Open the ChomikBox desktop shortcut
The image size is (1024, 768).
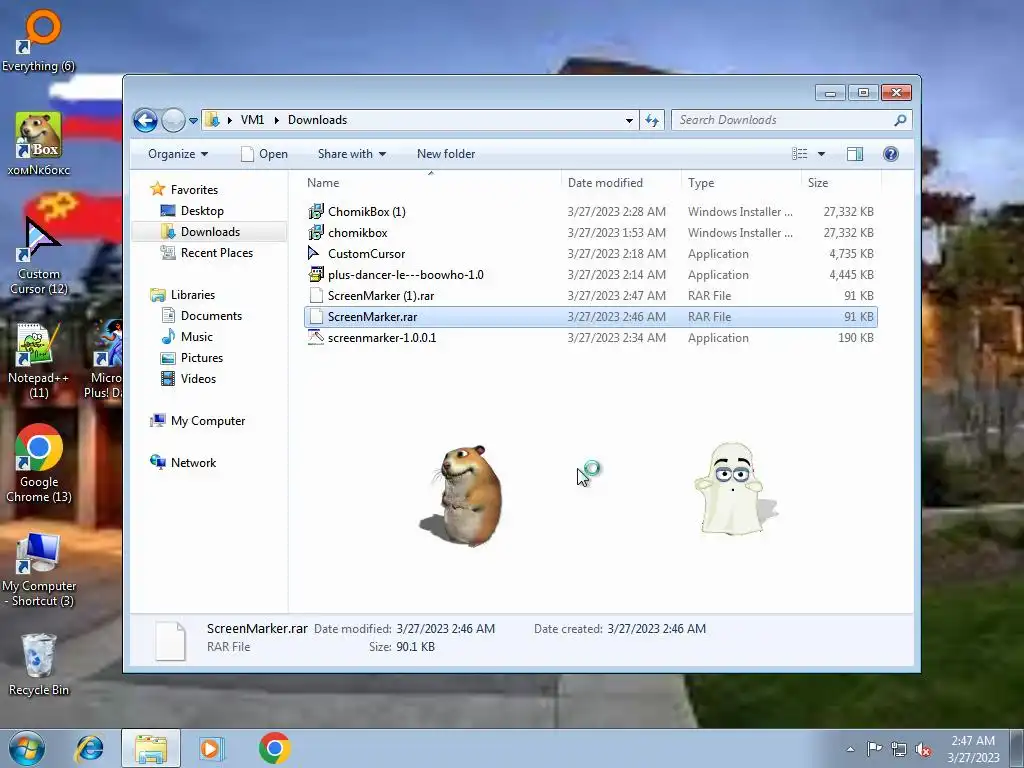[x=38, y=144]
